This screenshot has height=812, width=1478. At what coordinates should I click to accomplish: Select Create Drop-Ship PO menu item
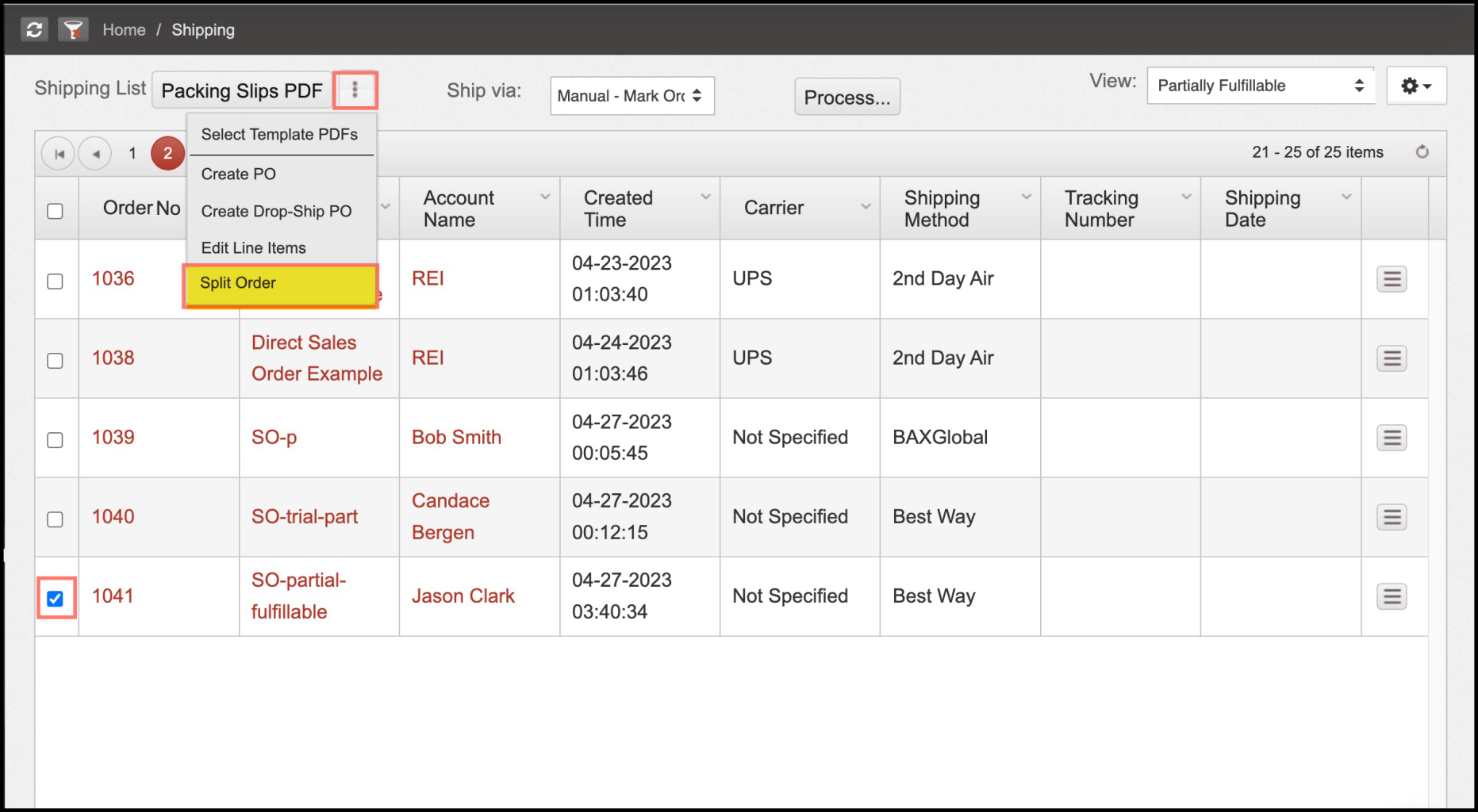point(276,211)
